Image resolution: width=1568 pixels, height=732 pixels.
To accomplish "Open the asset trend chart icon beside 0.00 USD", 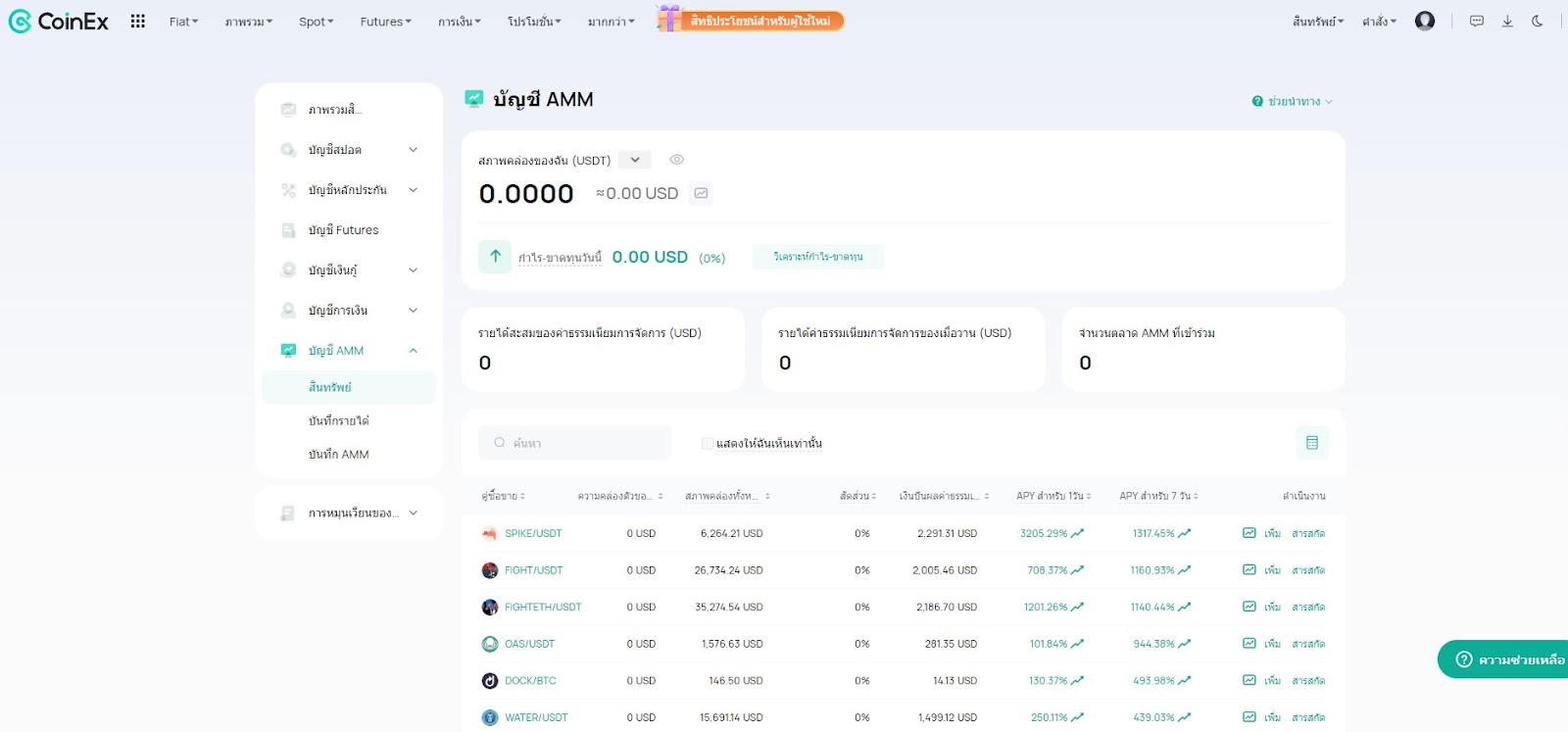I will click(x=701, y=193).
